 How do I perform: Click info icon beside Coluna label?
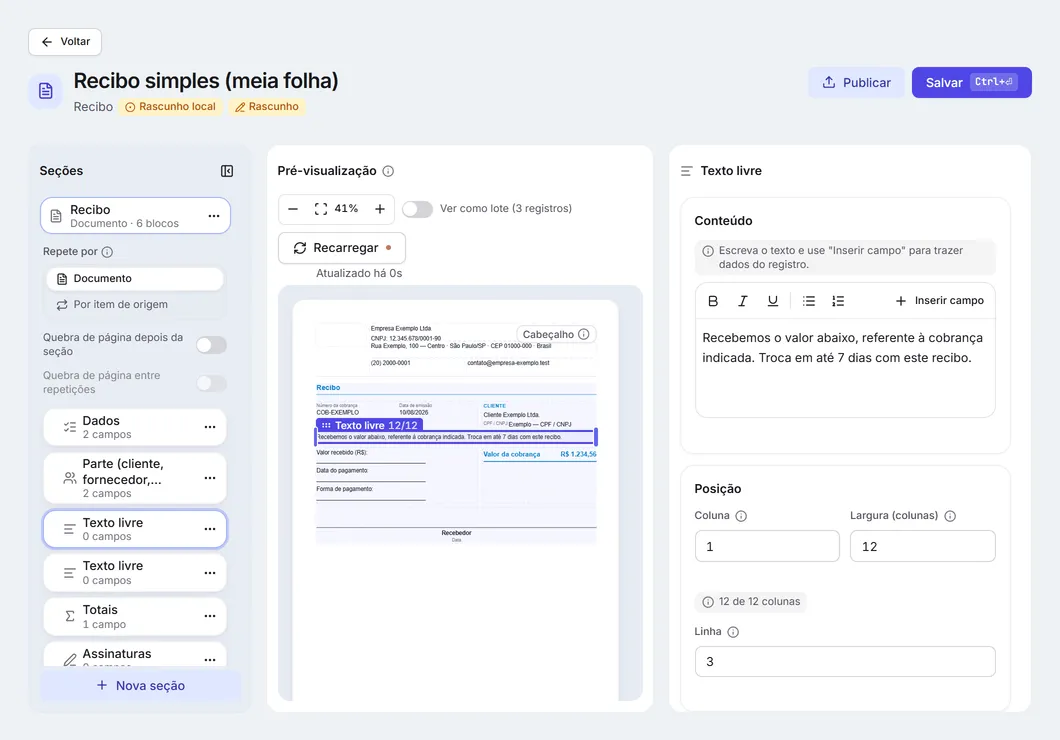[741, 516]
